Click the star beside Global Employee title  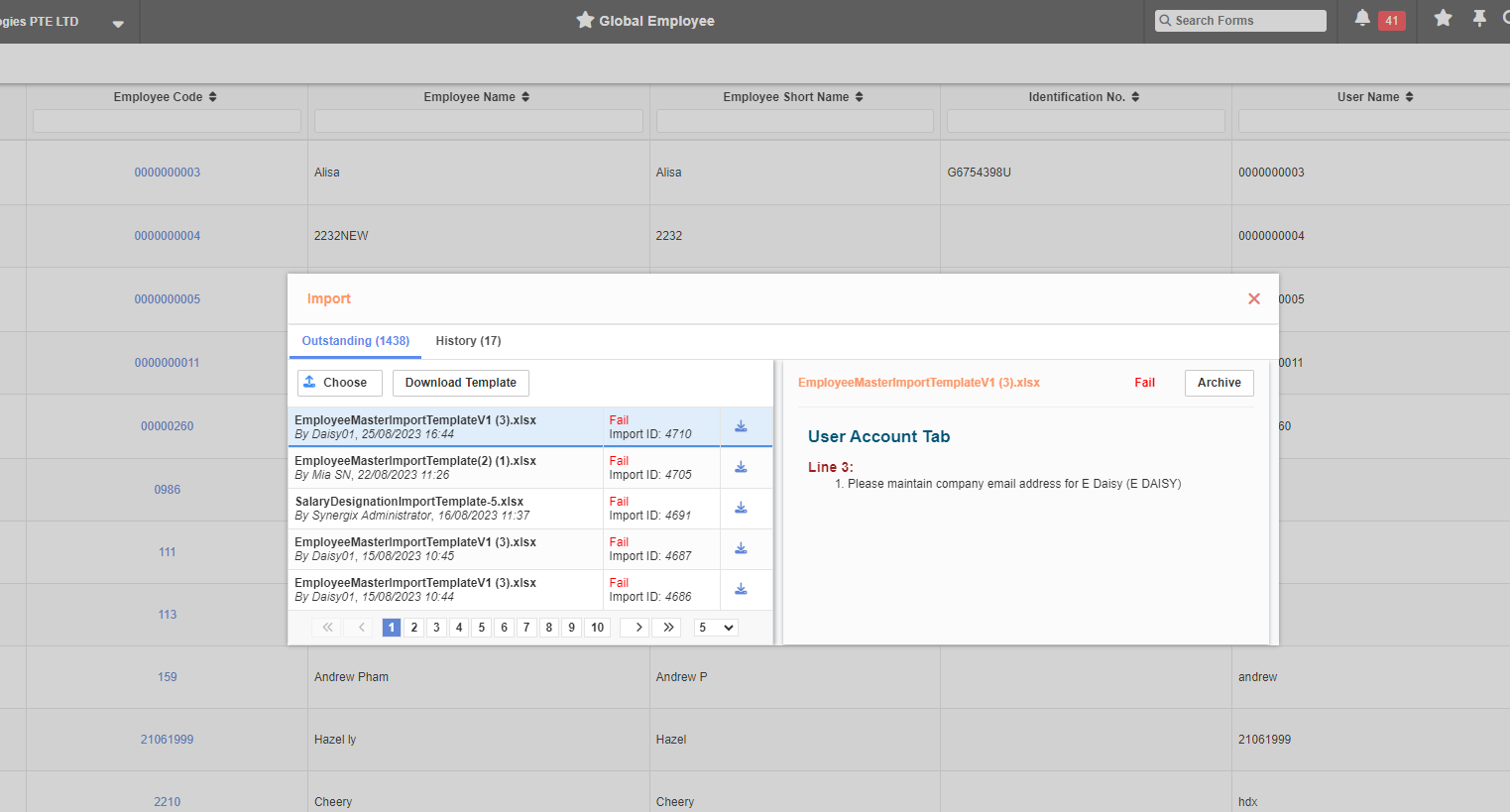coord(584,19)
